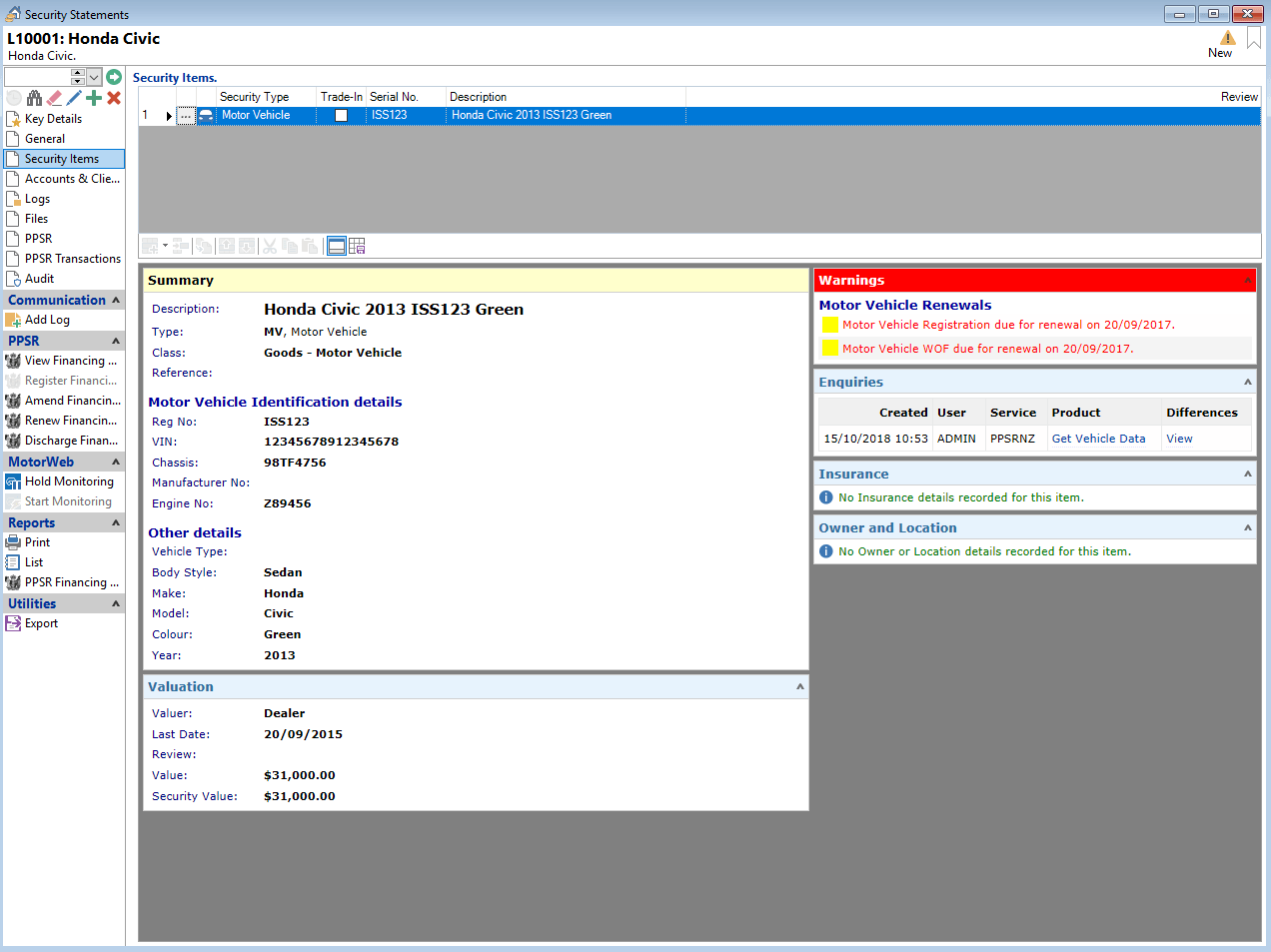Click the car icon in the Motor Vehicle row
The height and width of the screenshot is (952, 1271).
pos(206,116)
